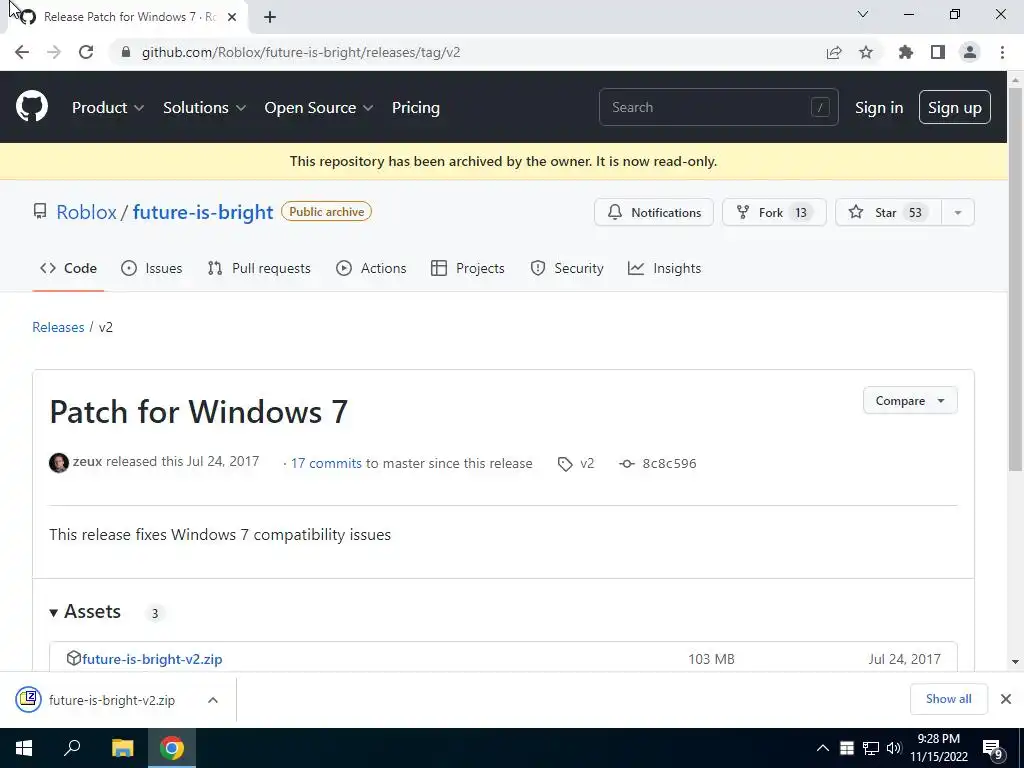Open File Explorer from the taskbar
This screenshot has width=1024, height=768.
click(x=122, y=748)
